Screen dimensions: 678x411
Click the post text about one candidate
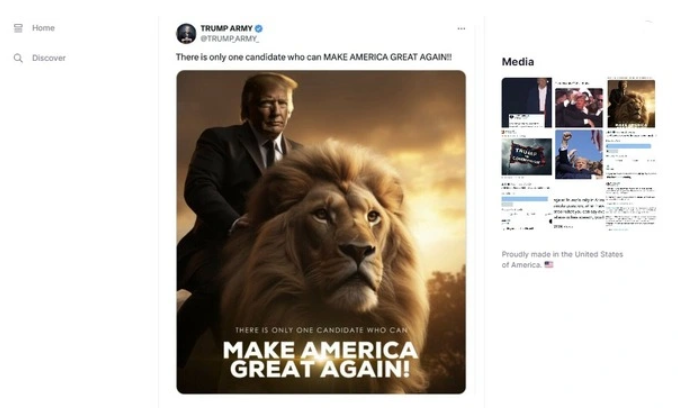(x=313, y=58)
